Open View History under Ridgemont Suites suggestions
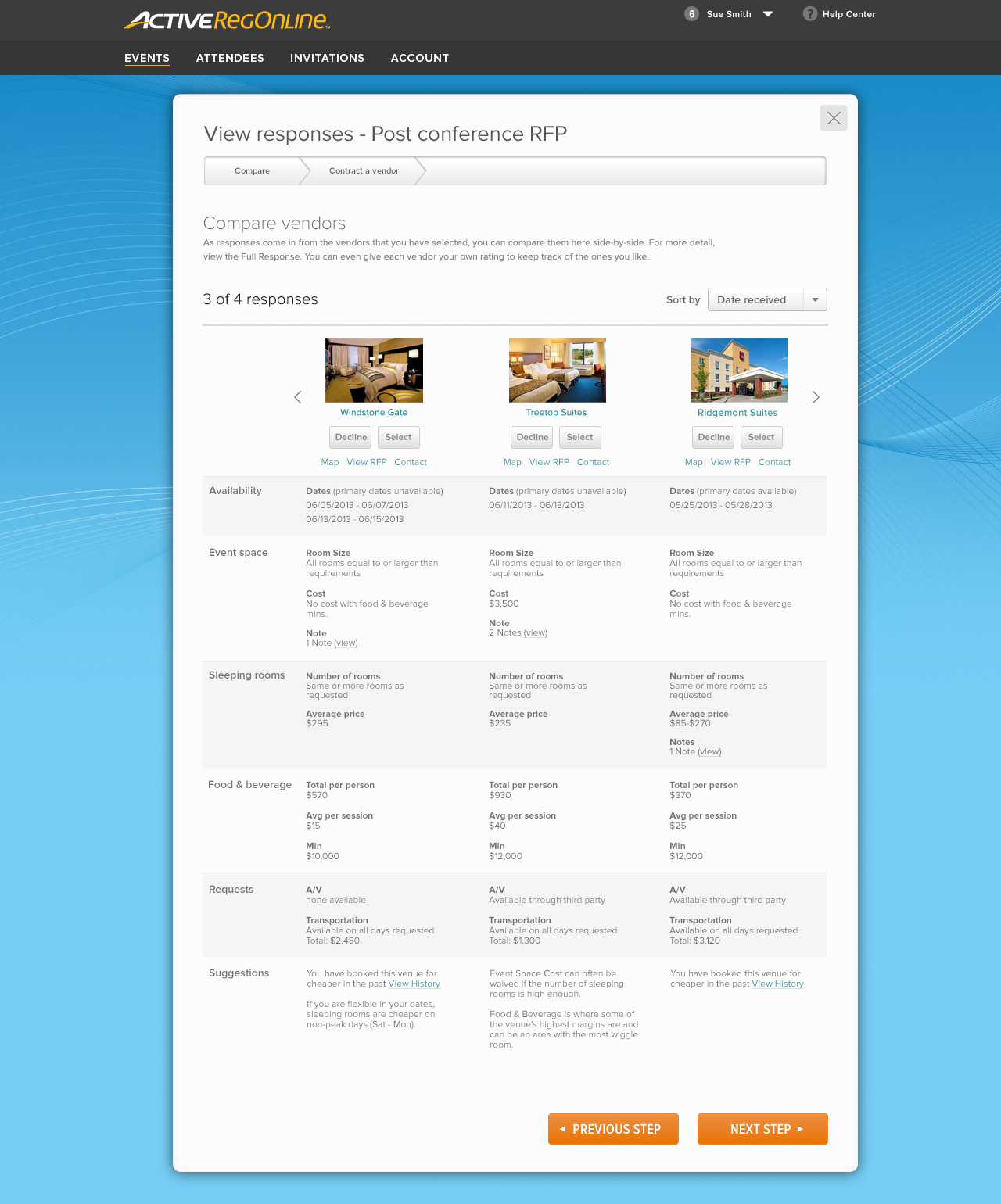This screenshot has width=1001, height=1204. point(777,984)
